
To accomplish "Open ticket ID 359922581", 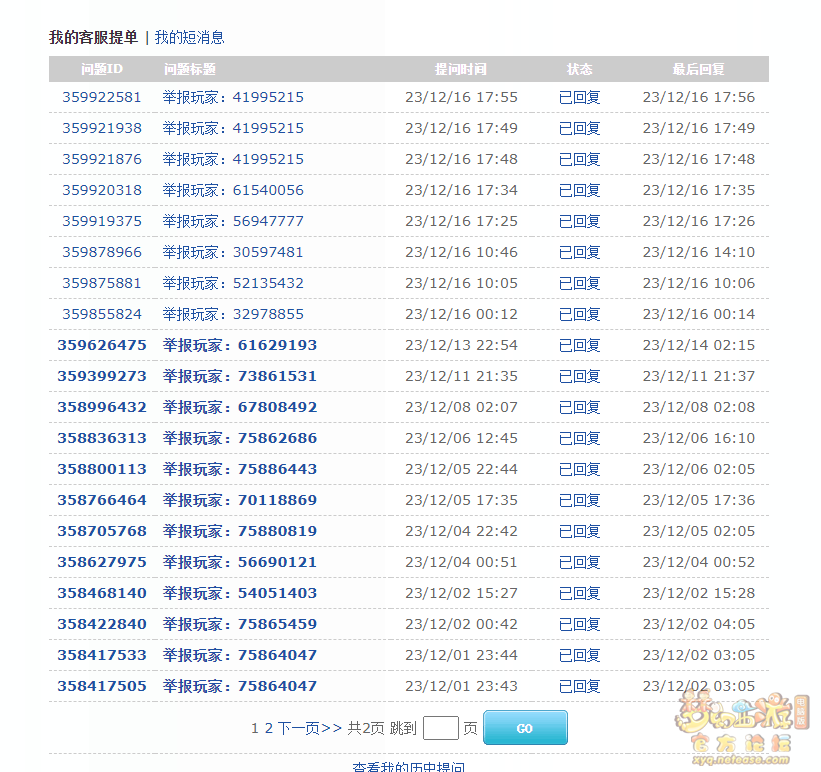I will coord(102,97).
